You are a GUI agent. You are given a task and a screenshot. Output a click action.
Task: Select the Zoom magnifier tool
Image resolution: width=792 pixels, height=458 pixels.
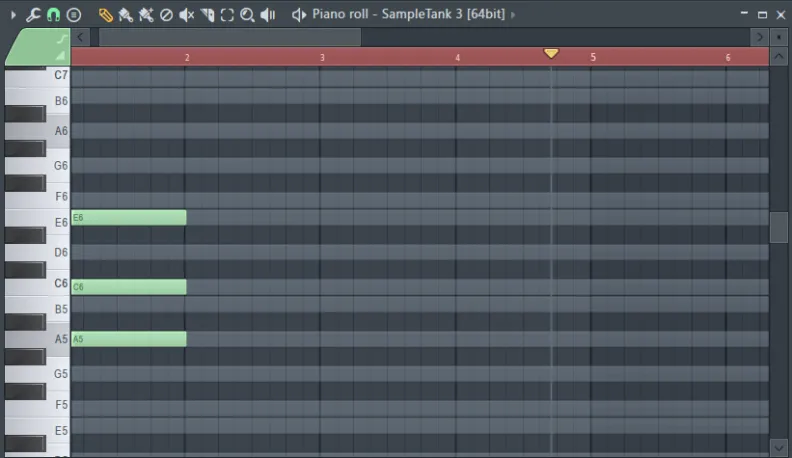pos(247,15)
